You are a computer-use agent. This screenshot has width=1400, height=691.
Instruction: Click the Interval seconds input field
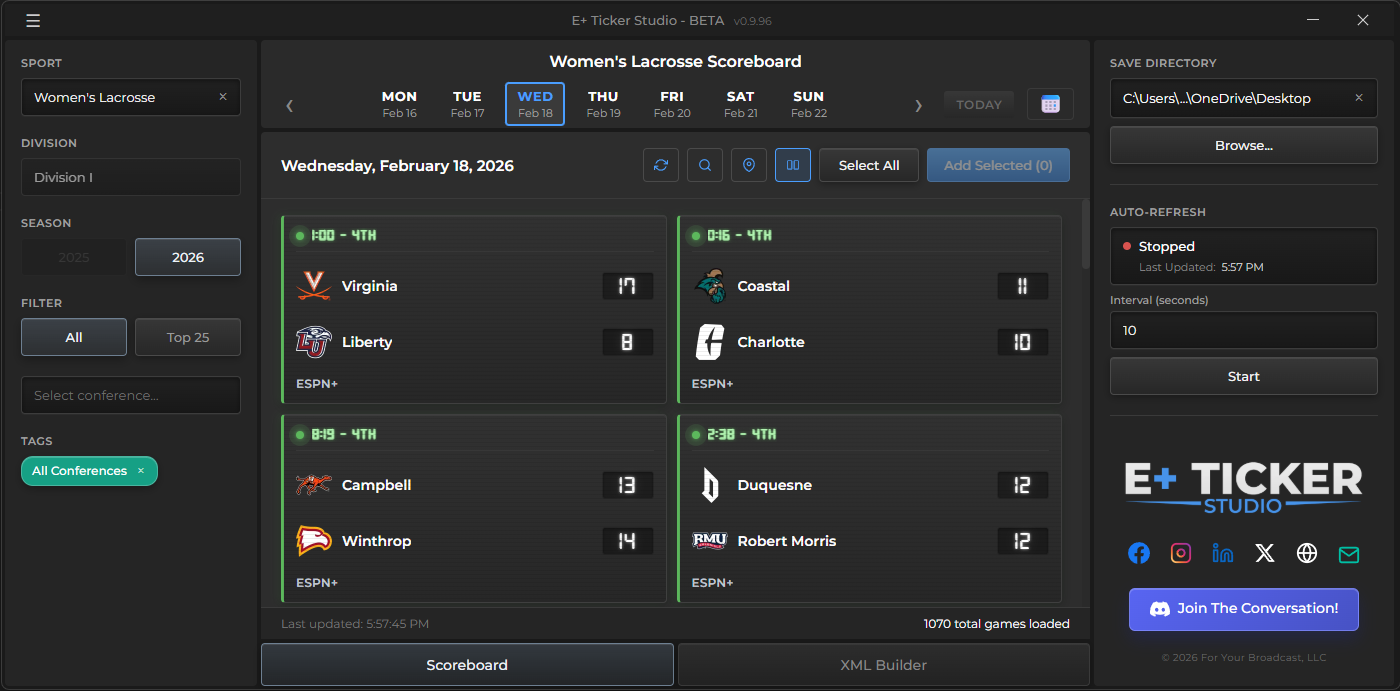pyautogui.click(x=1244, y=330)
